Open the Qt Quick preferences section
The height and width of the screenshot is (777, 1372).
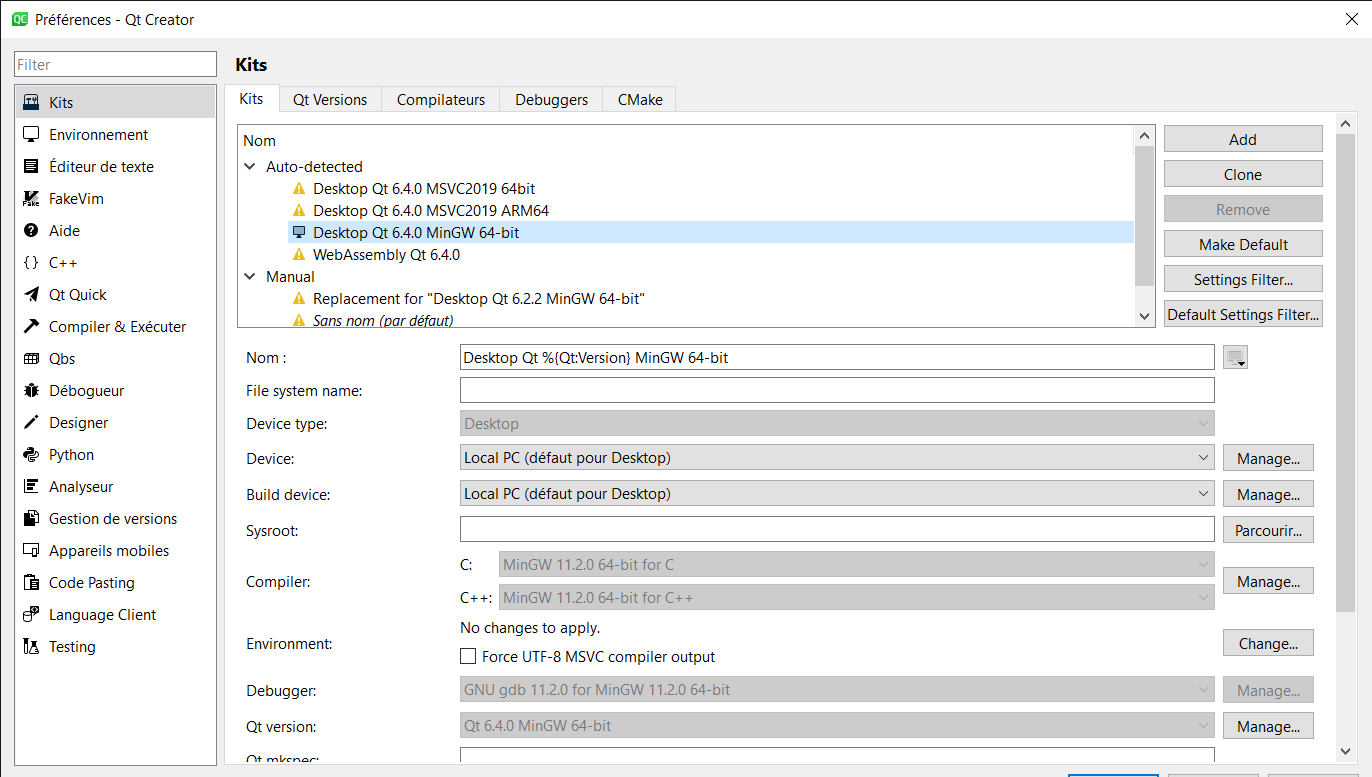click(80, 294)
